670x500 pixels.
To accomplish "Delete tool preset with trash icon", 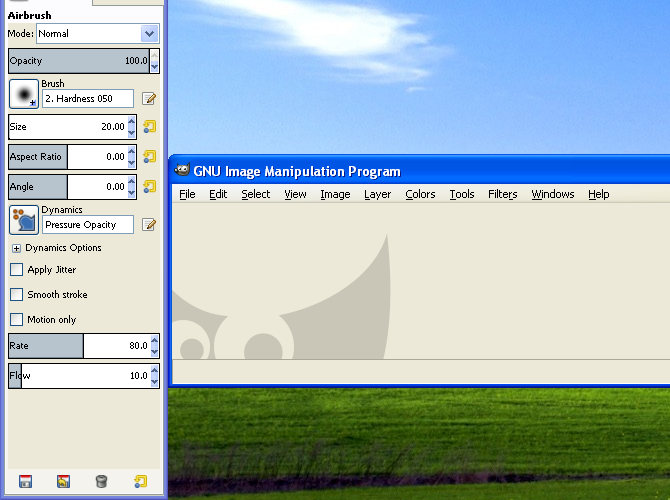I will pos(101,481).
